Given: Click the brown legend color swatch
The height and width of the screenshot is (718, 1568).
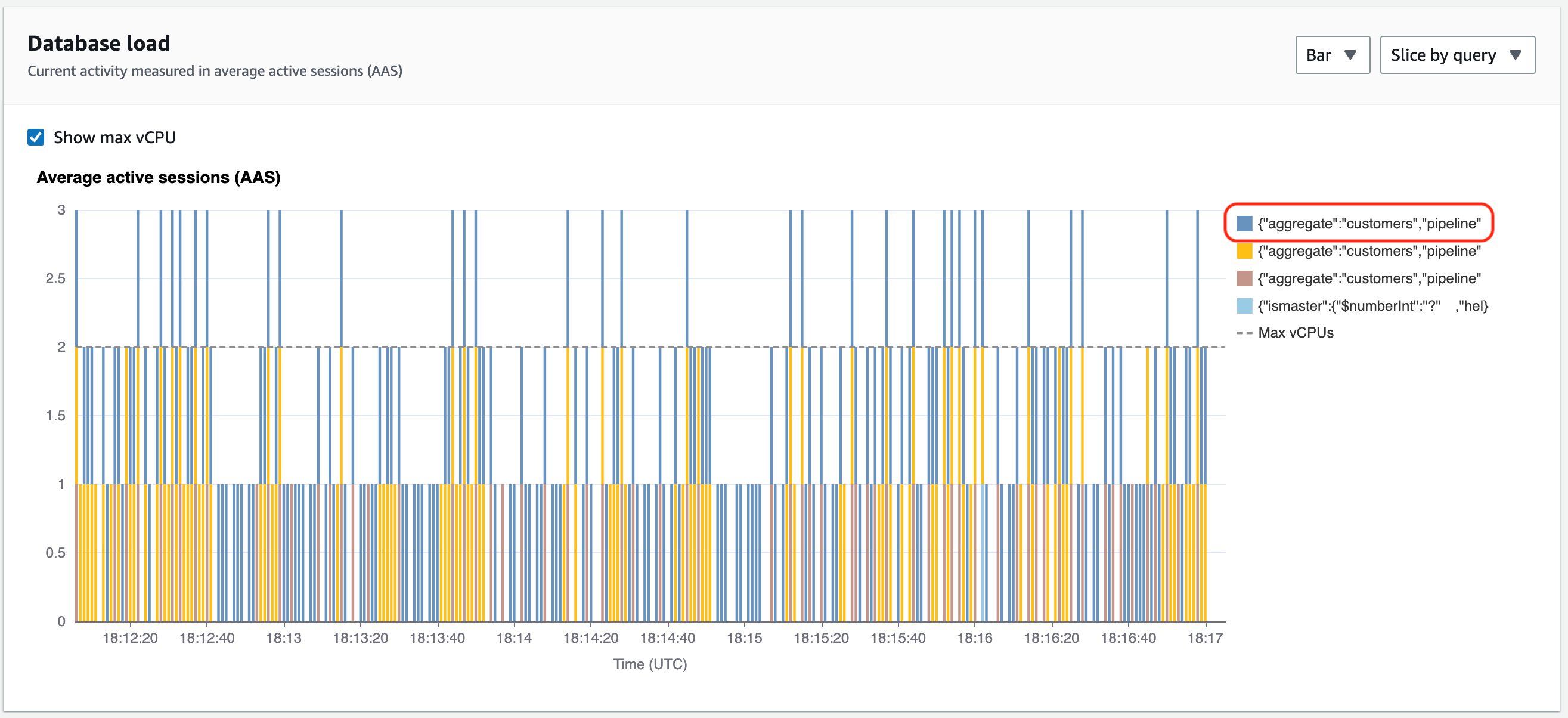Looking at the screenshot, I should point(1244,278).
